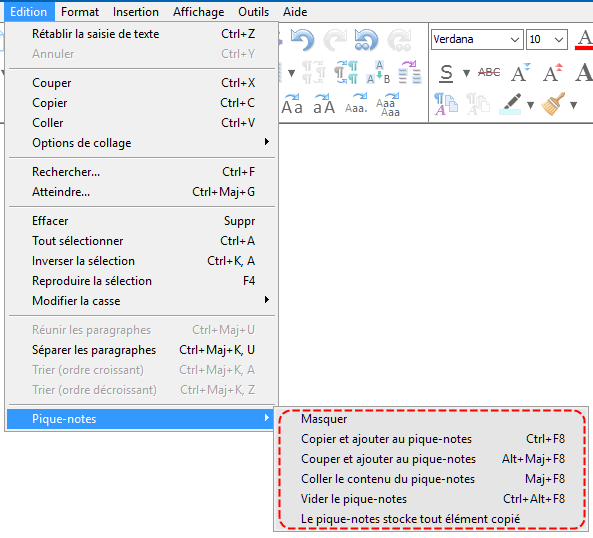Click the undo-all double-loop arrow icon
593x538 pixels.
click(366, 40)
